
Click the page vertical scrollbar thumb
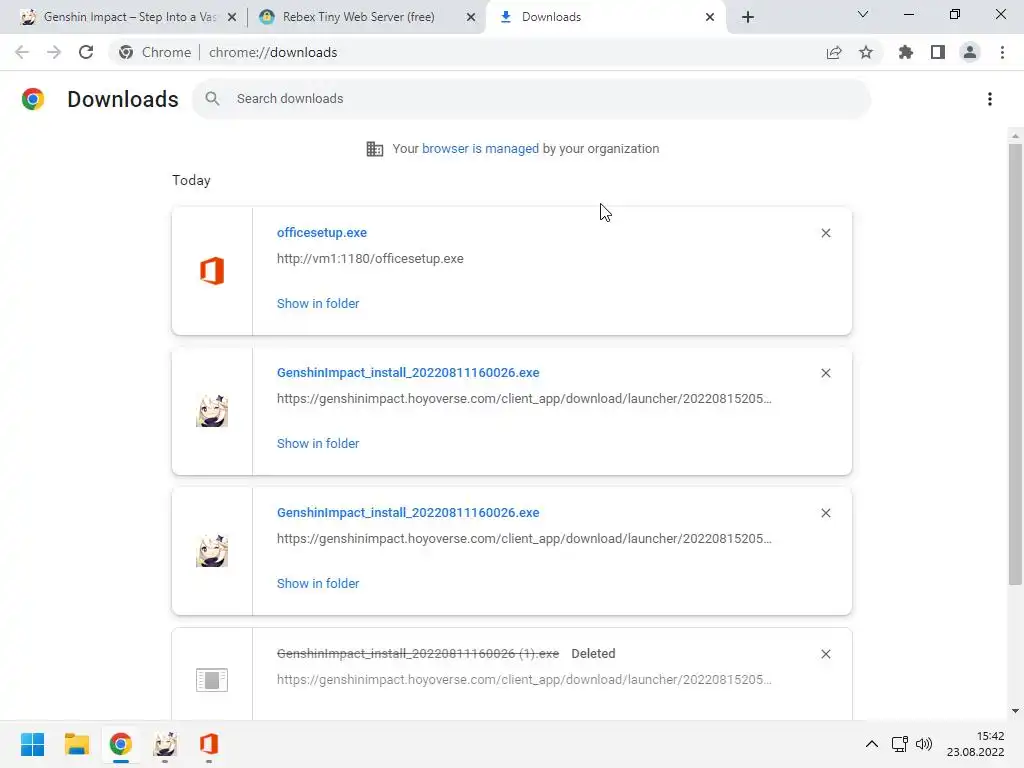[x=1015, y=364]
